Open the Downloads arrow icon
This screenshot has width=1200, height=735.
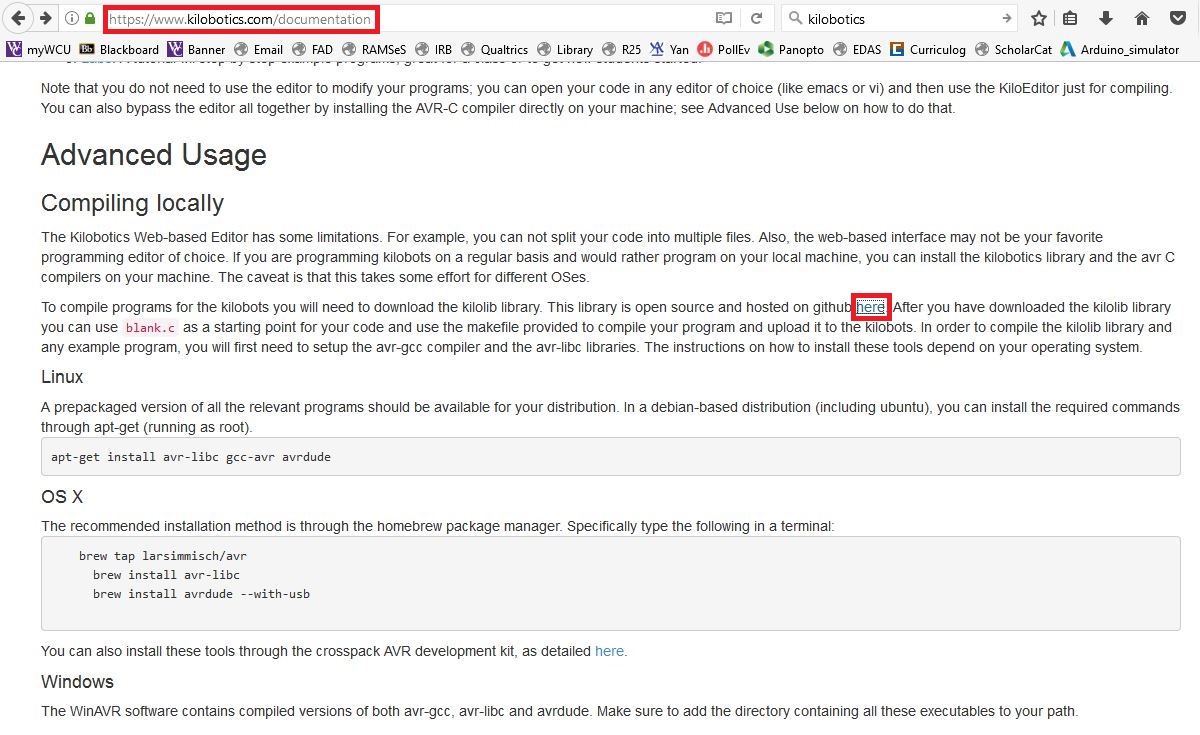click(x=1105, y=19)
